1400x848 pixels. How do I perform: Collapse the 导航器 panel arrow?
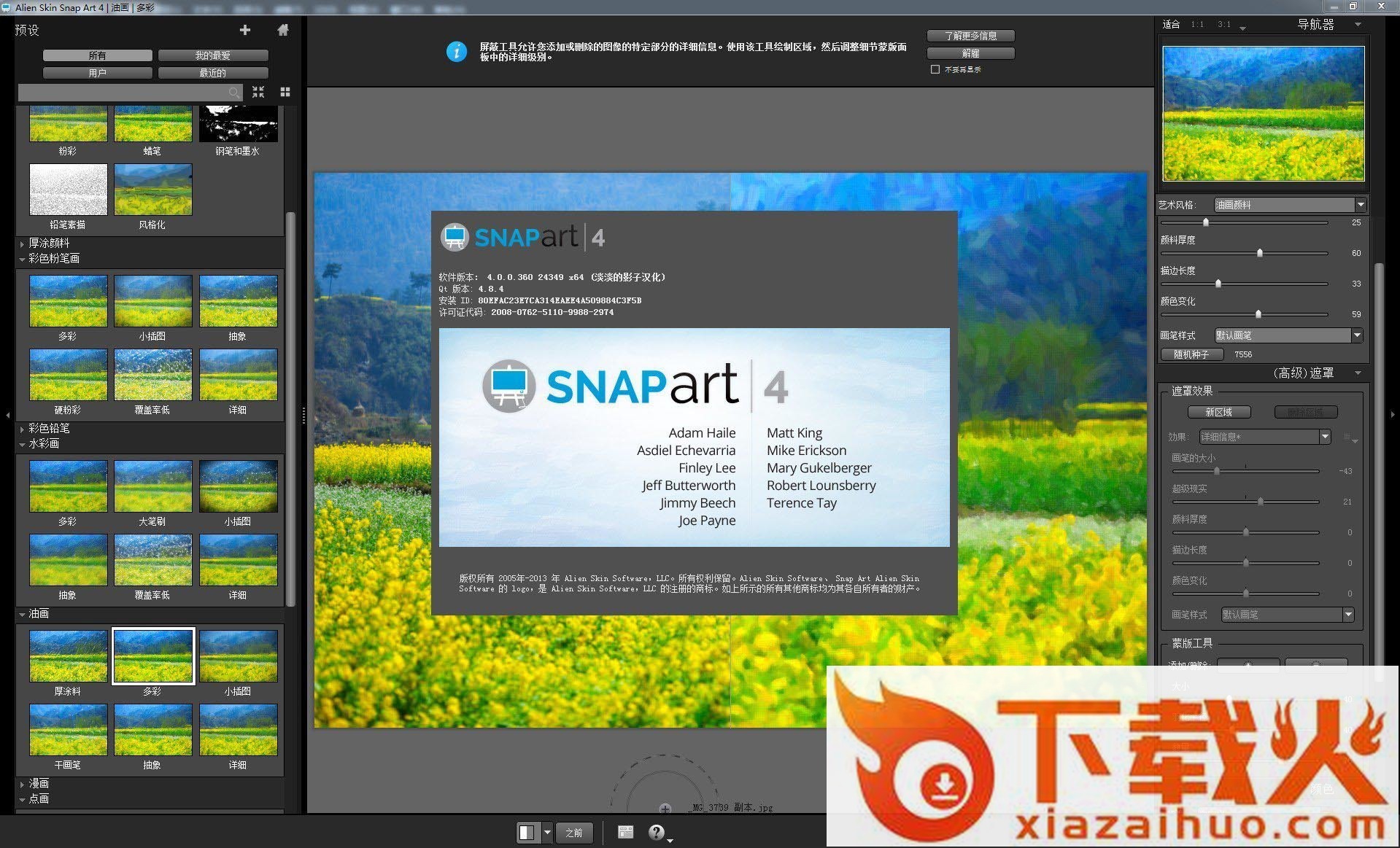(1358, 24)
